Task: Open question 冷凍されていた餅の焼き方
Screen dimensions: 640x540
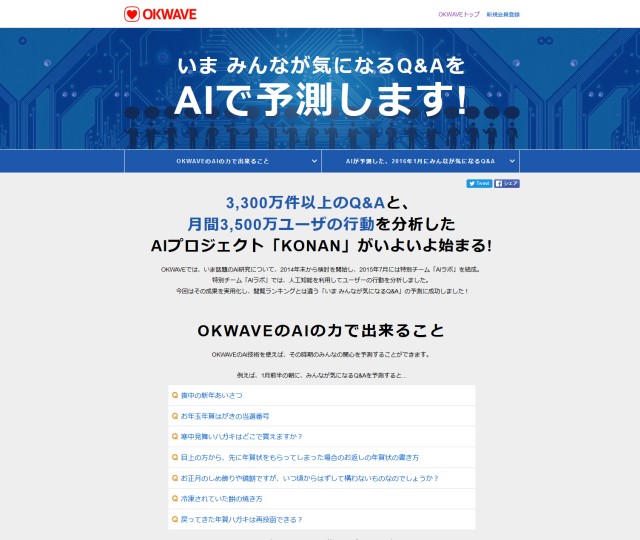Action: 222,499
